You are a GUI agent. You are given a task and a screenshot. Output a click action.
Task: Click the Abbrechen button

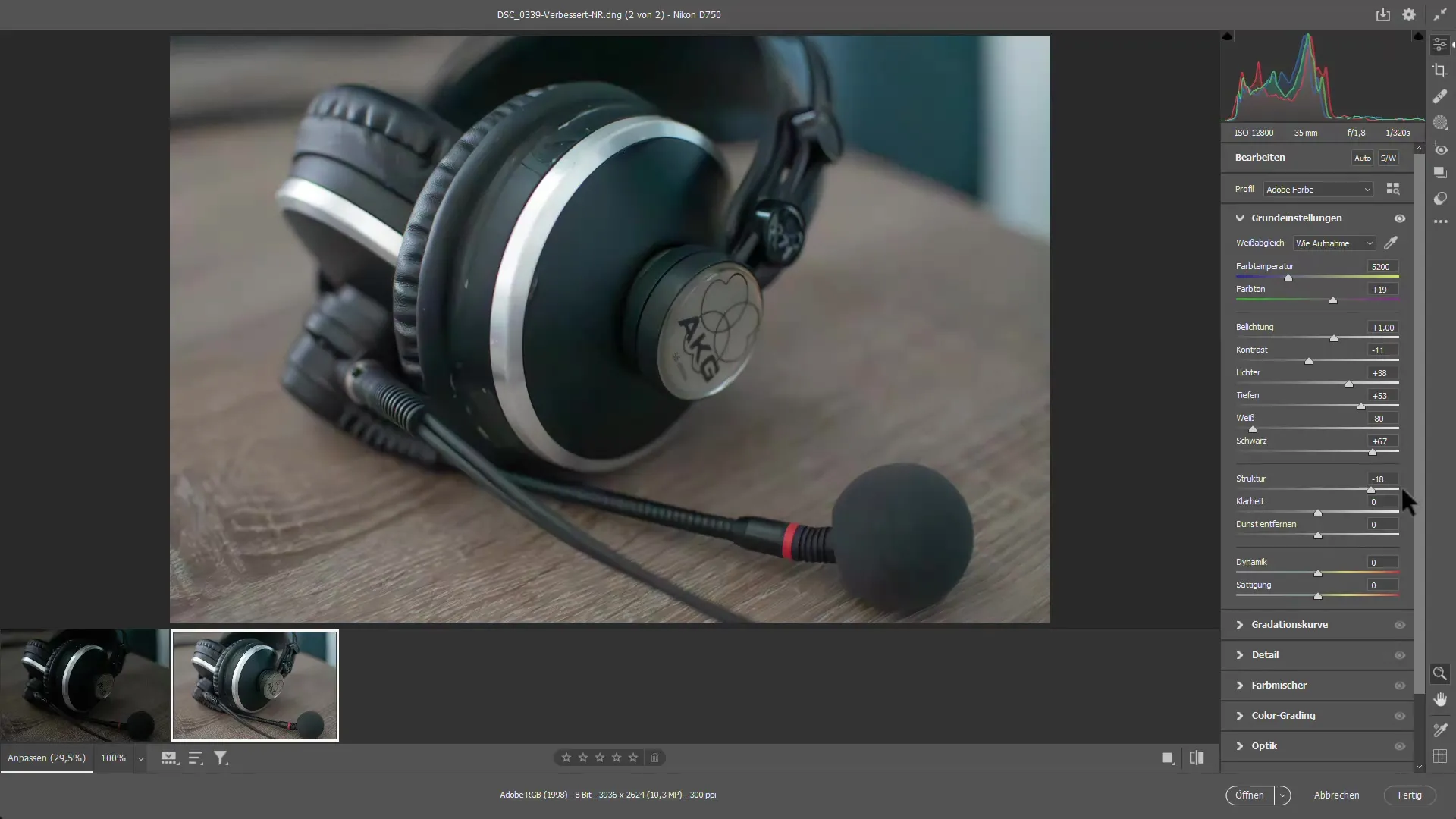tap(1336, 795)
